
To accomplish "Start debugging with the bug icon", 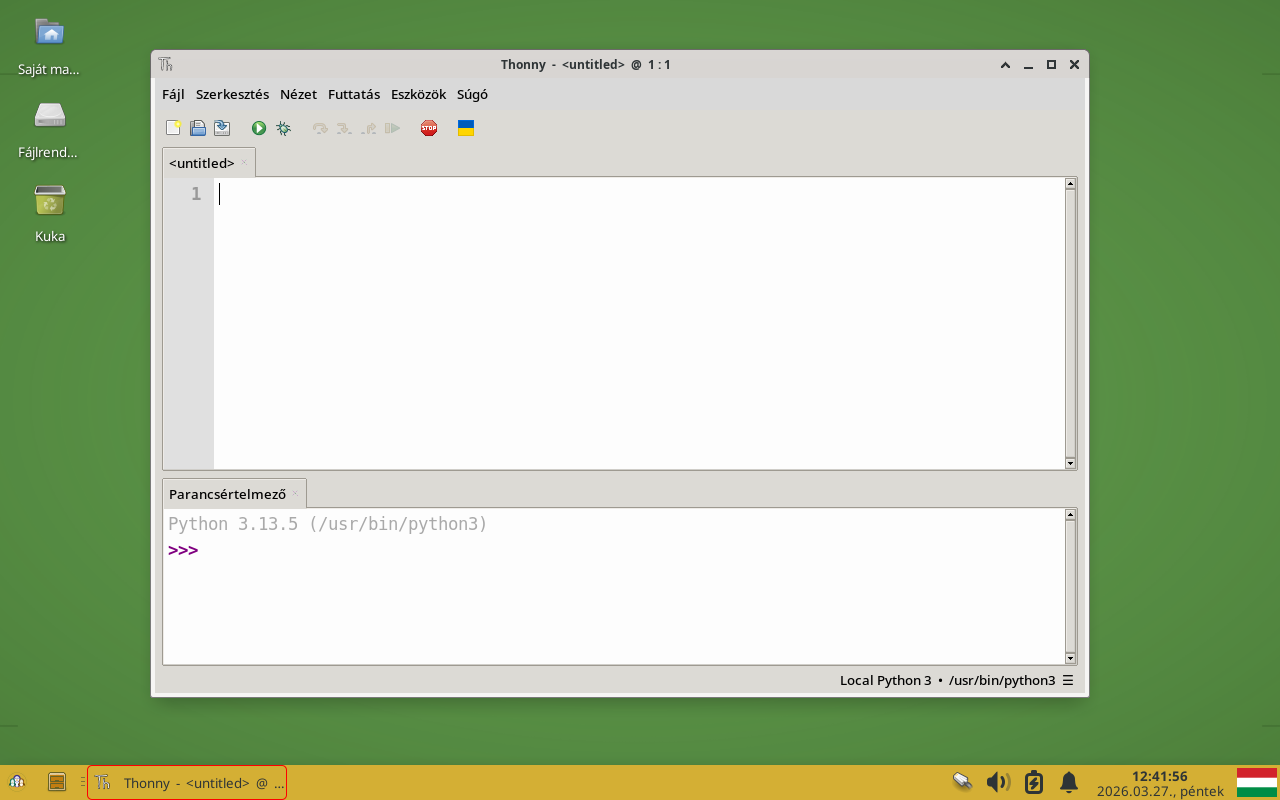I will (x=284, y=128).
